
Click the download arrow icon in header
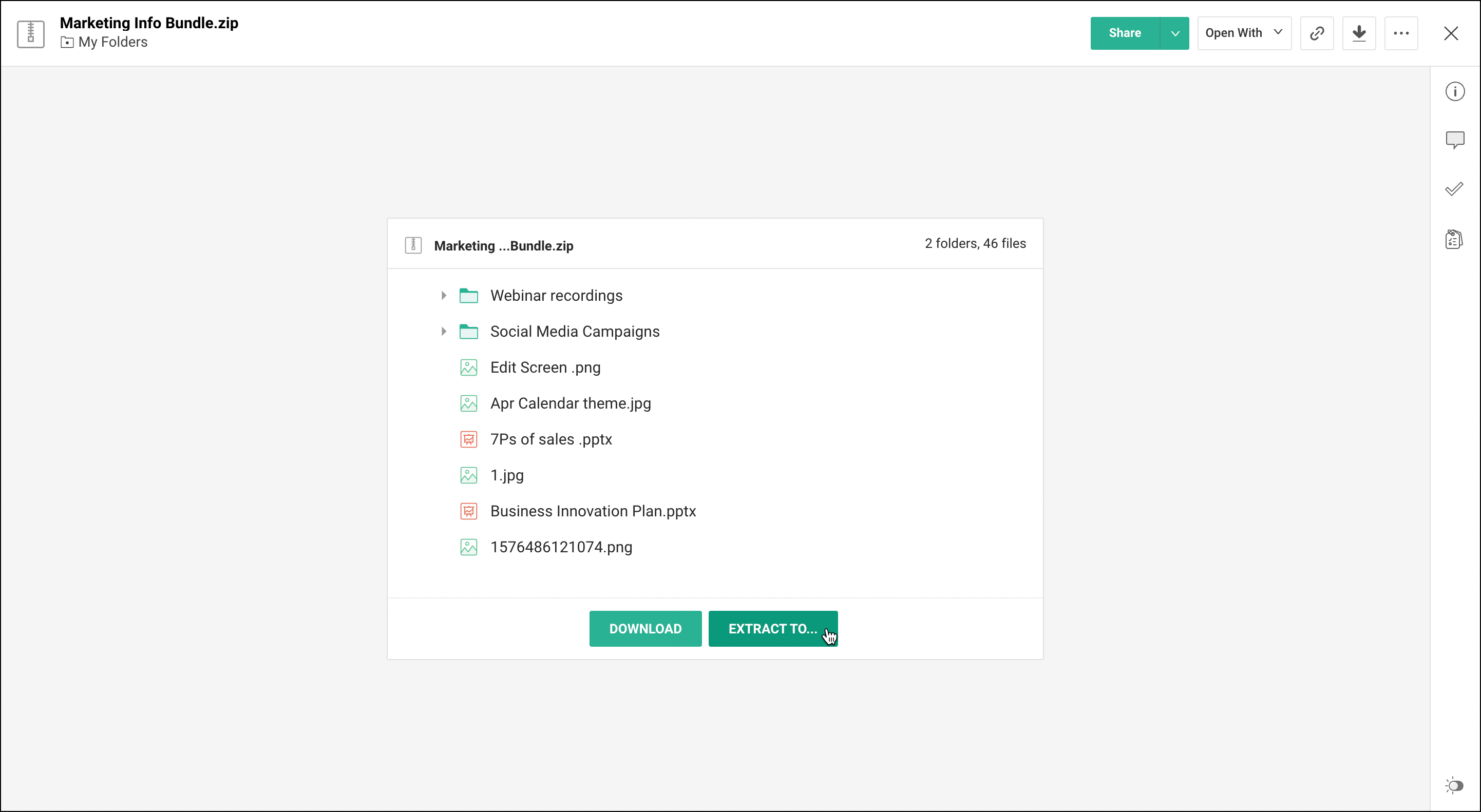tap(1359, 33)
